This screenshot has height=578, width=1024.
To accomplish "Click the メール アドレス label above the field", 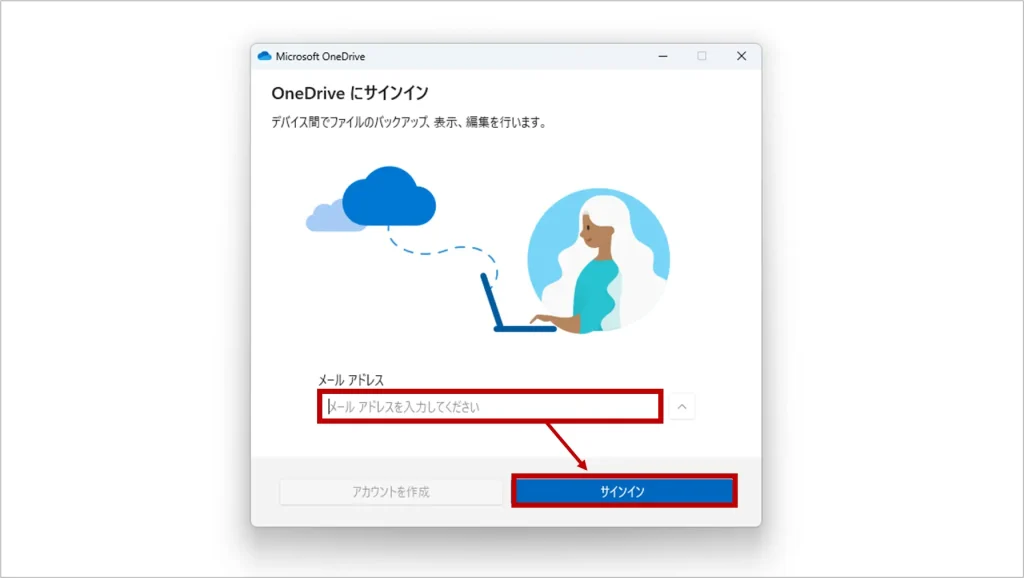I will tap(351, 380).
